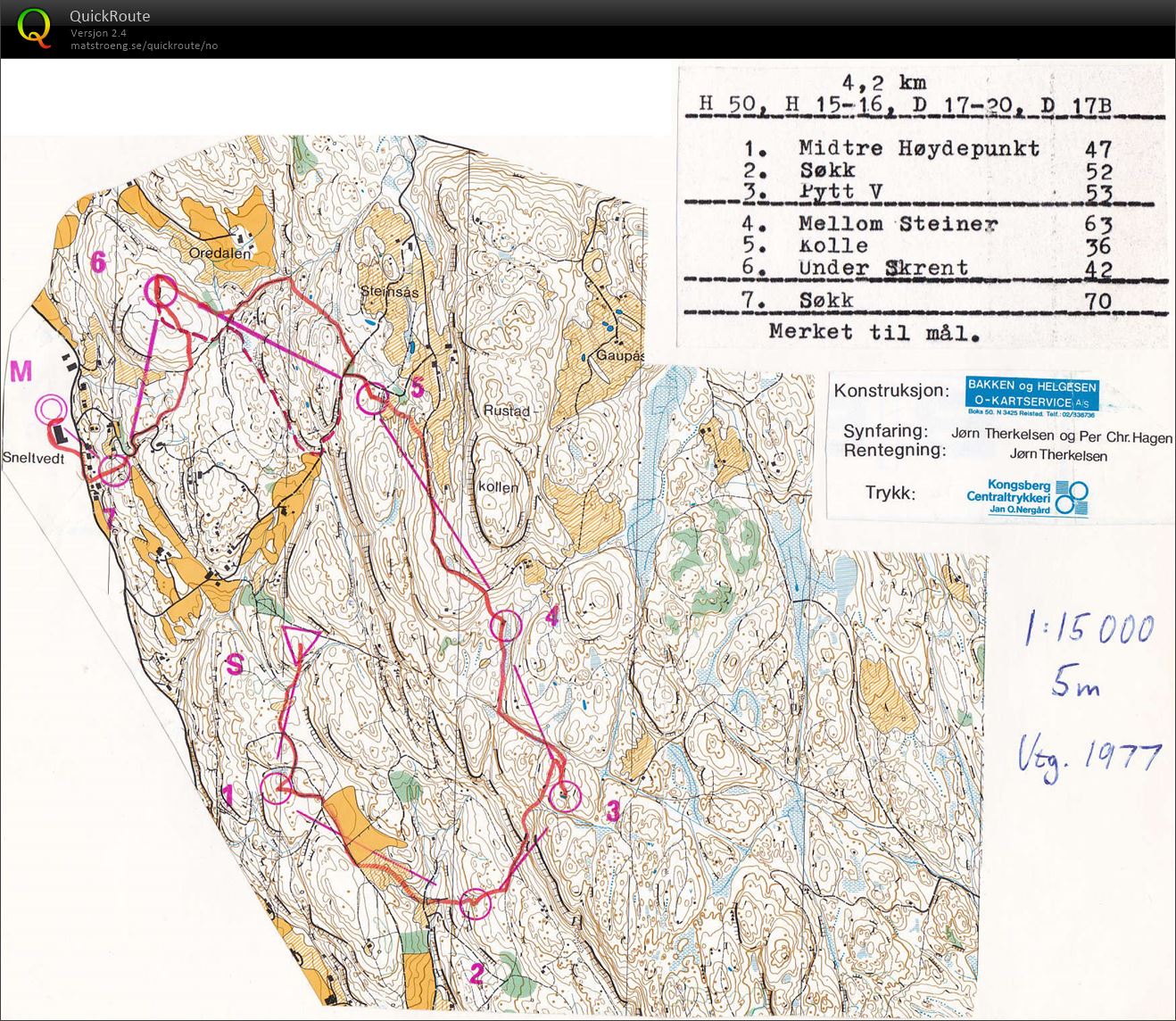Screen dimensions: 1176x1021
Task: Click the 'Versjon 2.4' label
Action: pyautogui.click(x=99, y=33)
